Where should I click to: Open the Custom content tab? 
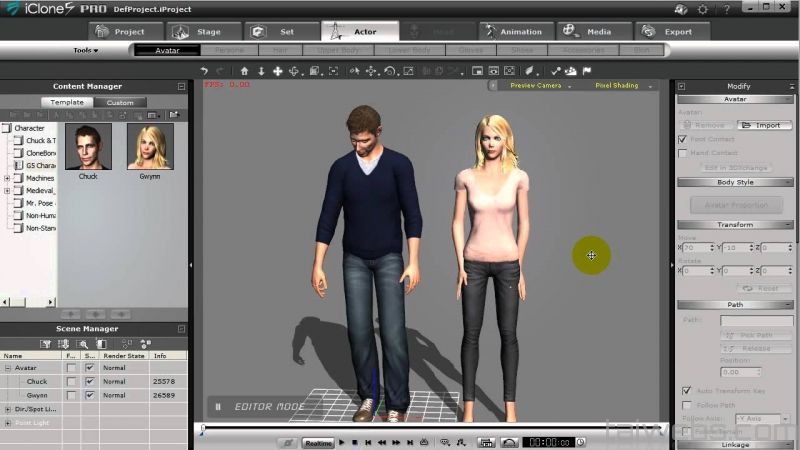click(x=120, y=102)
